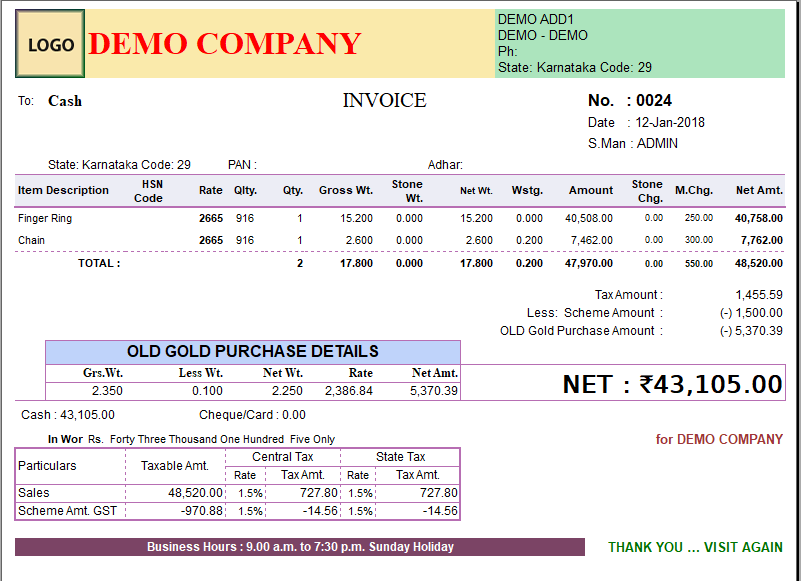
Task: Select the customer name Cash
Action: (x=65, y=101)
